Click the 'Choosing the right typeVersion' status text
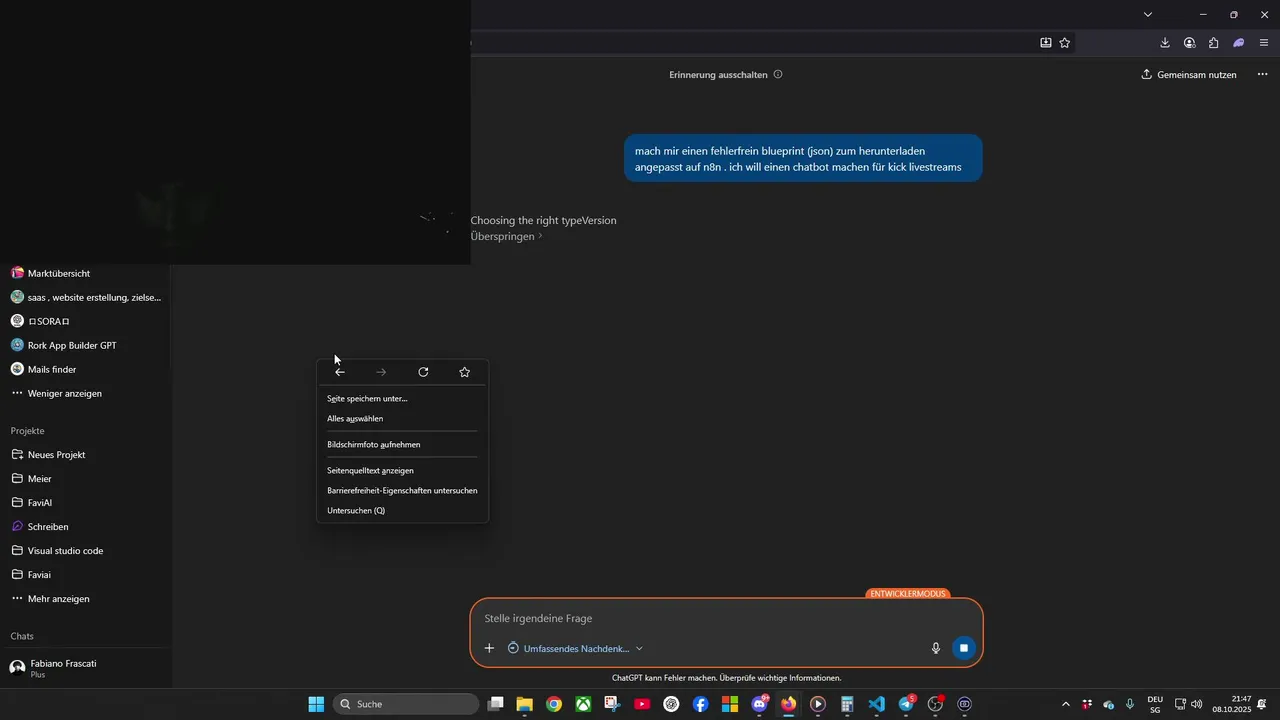The image size is (1280, 720). (543, 220)
